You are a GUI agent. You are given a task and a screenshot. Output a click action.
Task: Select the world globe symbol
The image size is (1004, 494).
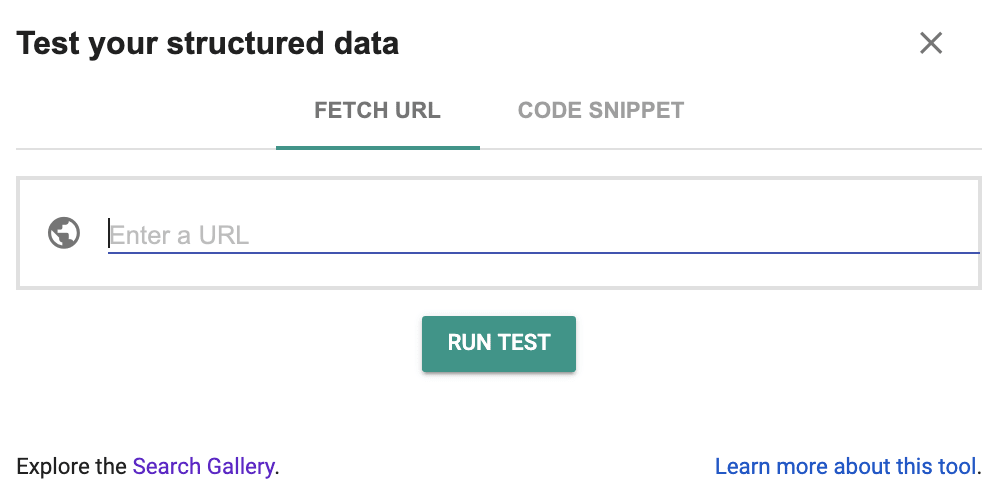click(x=64, y=233)
